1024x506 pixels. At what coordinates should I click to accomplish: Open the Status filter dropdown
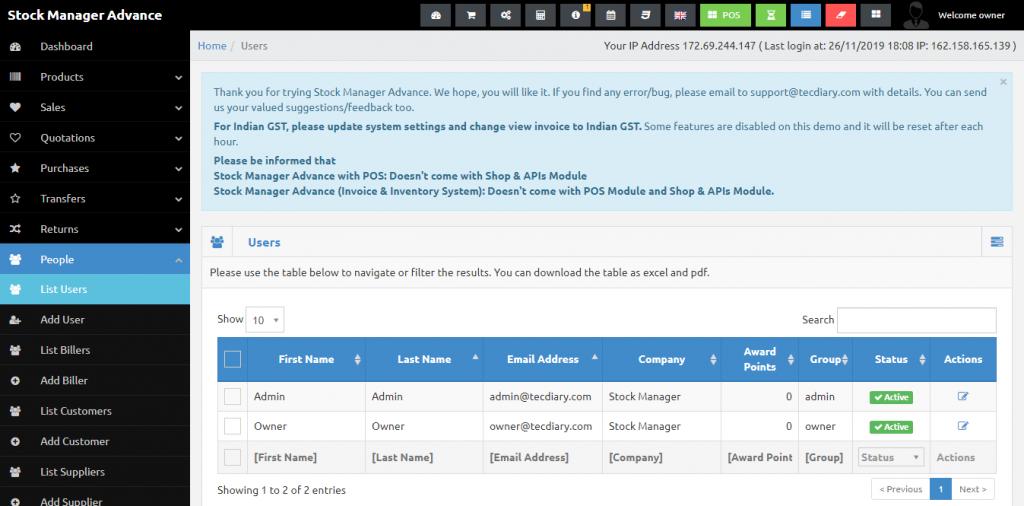coord(891,458)
